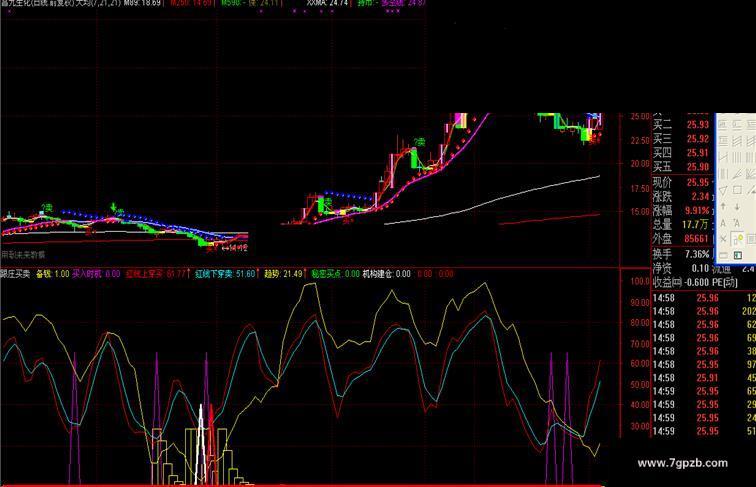Select the H-shaped line tool
This screenshot has width=756, height=487.
point(723,158)
